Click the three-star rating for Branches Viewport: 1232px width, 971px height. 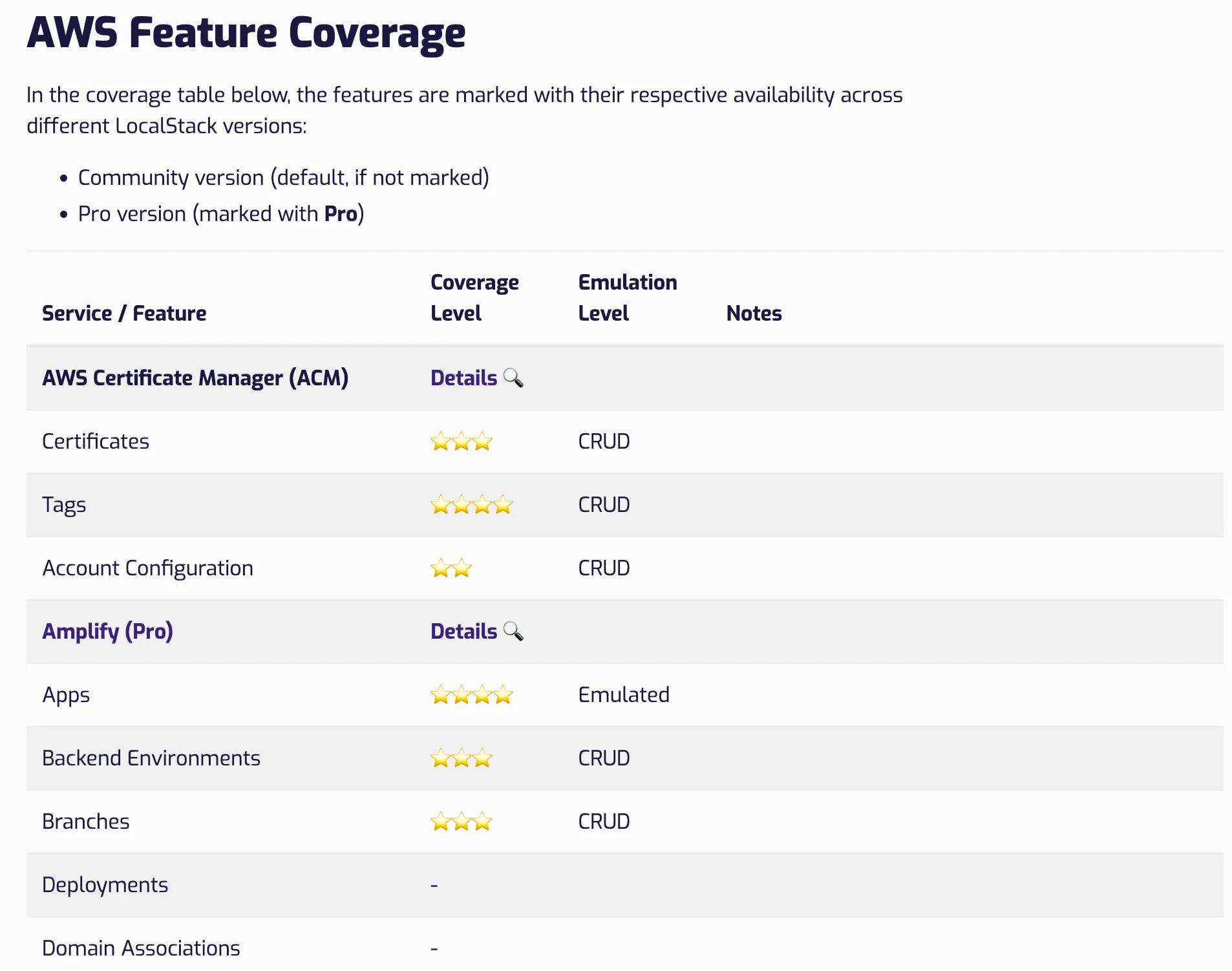pos(462,822)
